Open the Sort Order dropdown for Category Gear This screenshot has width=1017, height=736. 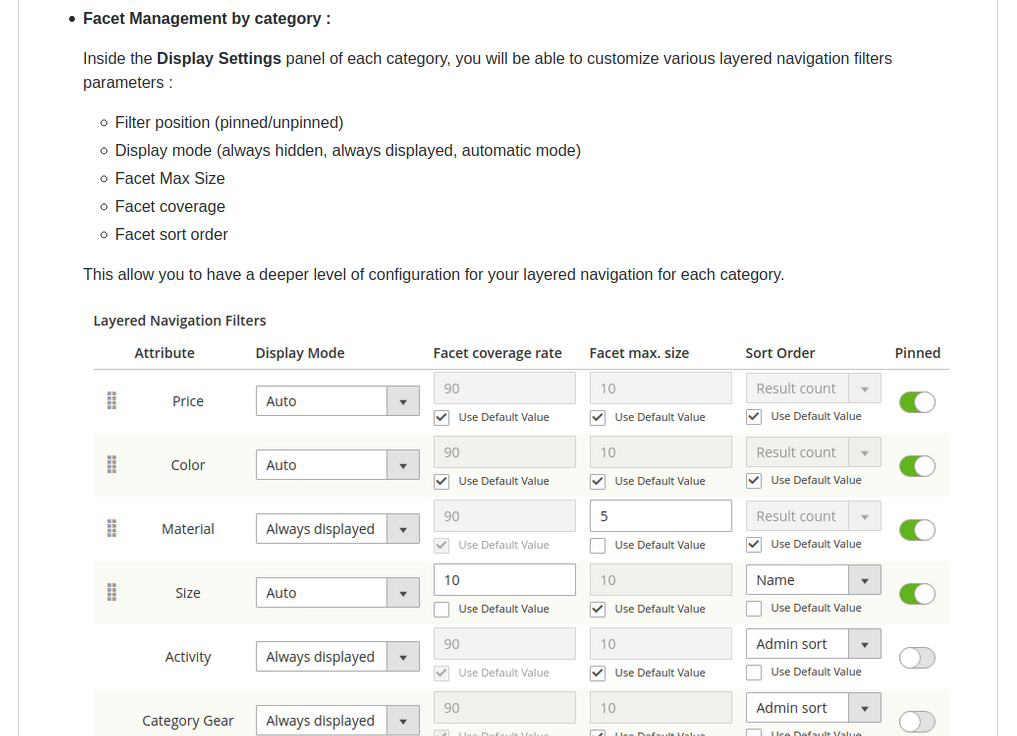click(864, 707)
